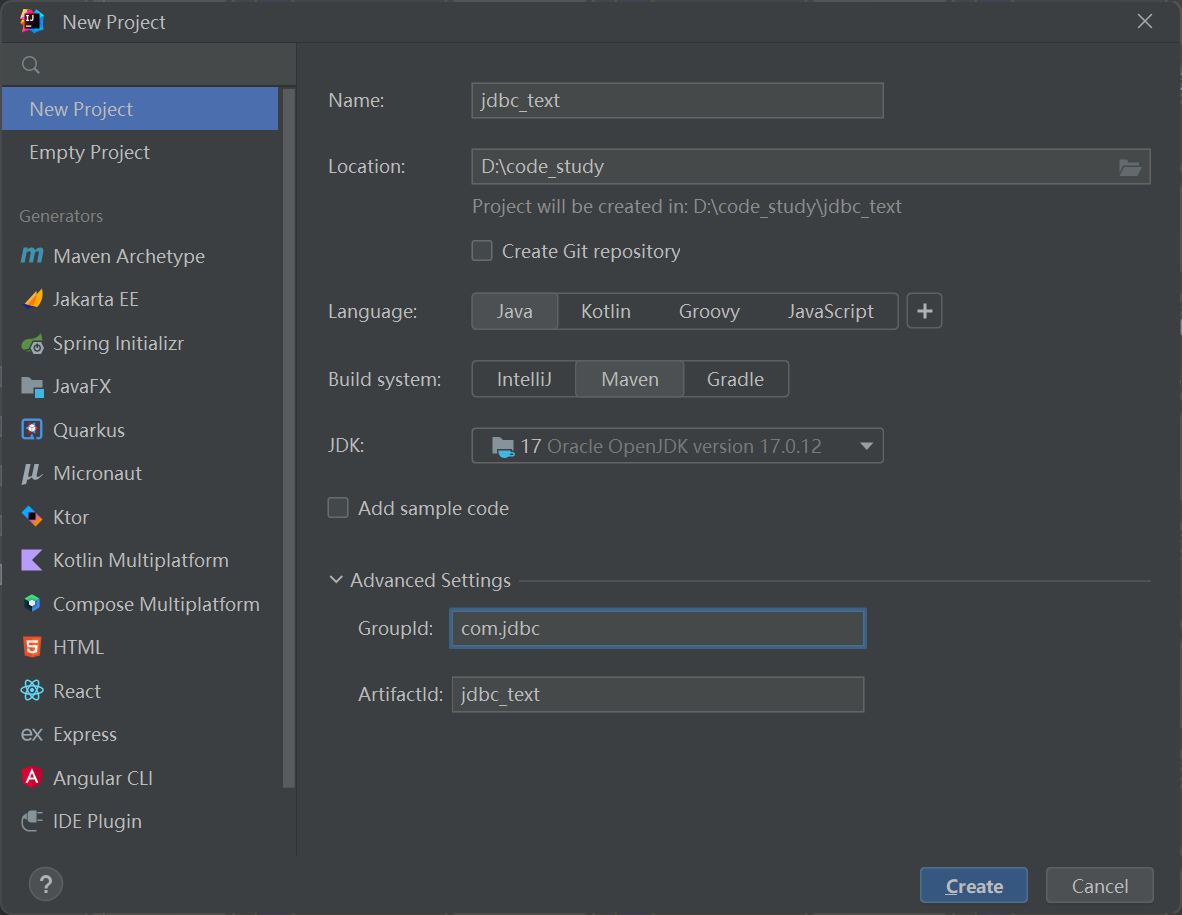Viewport: 1182px width, 915px height.
Task: Click the Create button
Action: [974, 886]
